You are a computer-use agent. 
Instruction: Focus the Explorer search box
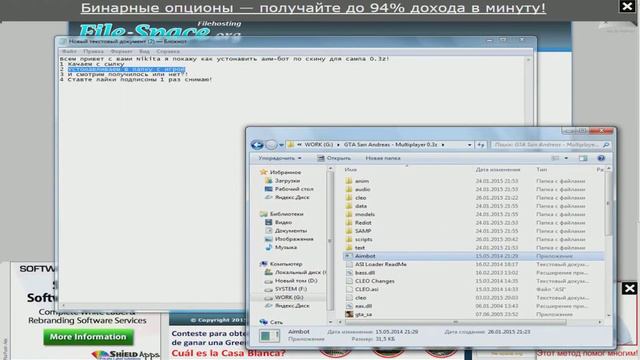pos(551,144)
